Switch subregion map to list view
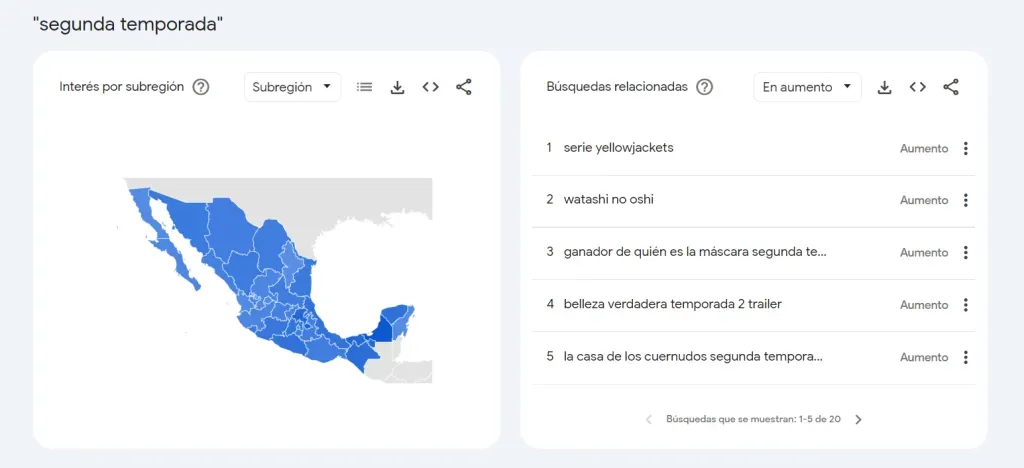1024x468 pixels. [365, 87]
